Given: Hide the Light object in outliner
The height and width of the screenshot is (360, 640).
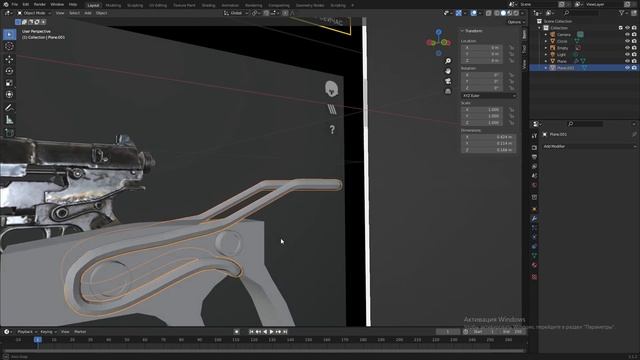Looking at the screenshot, I should [x=627, y=54].
